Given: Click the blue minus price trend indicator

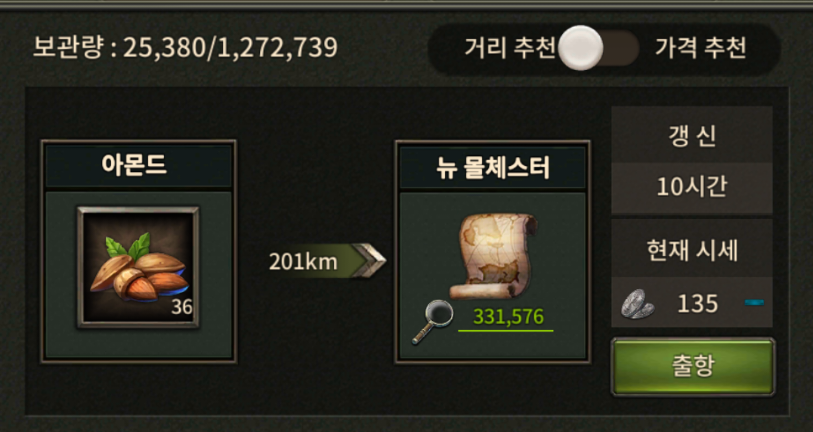Looking at the screenshot, I should pyautogui.click(x=754, y=302).
